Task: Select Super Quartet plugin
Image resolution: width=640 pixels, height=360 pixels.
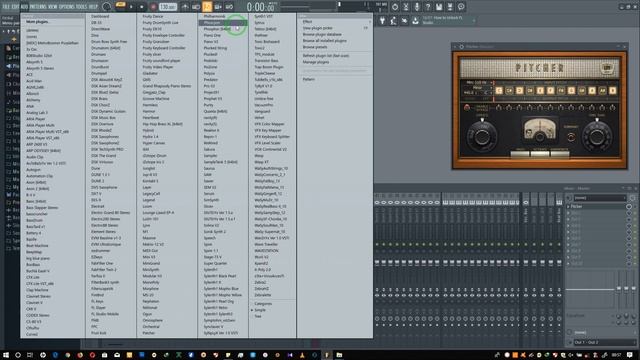Action: [x=215, y=263]
